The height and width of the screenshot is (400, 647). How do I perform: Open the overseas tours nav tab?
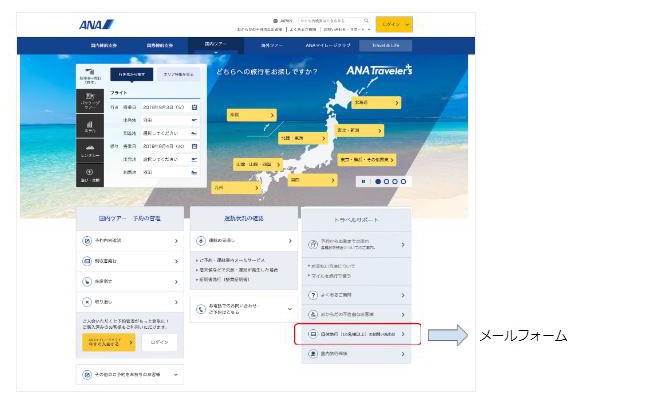[x=272, y=45]
